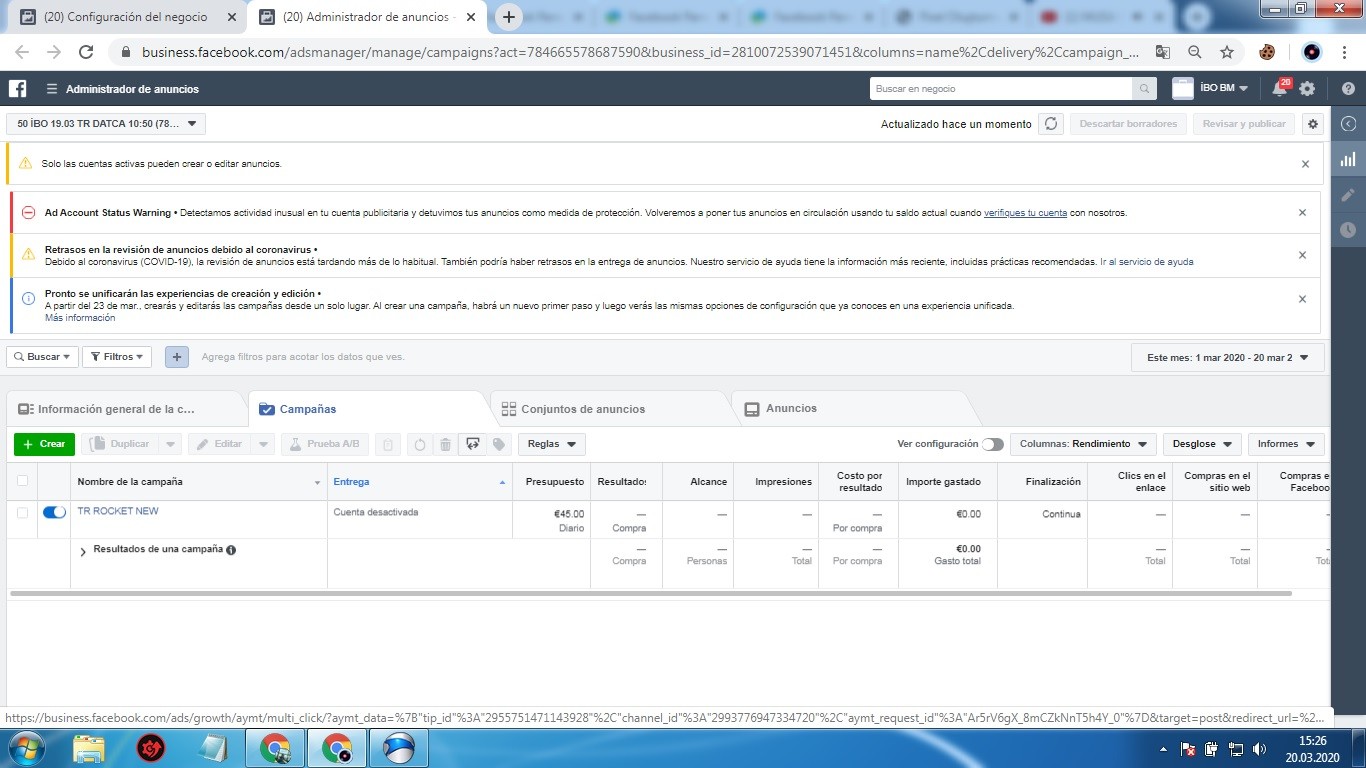Click the clipboard icon in campaign toolbar
Image resolution: width=1366 pixels, height=768 pixels.
pos(389,444)
